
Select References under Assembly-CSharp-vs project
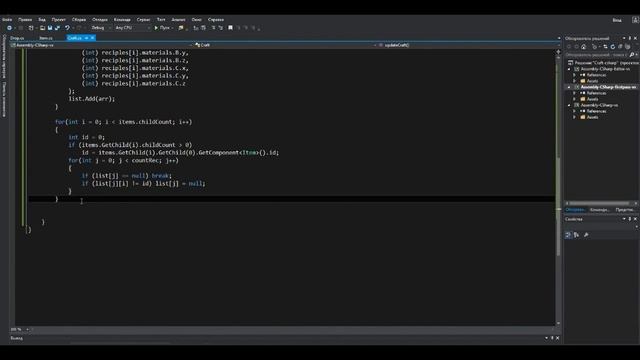click(596, 111)
